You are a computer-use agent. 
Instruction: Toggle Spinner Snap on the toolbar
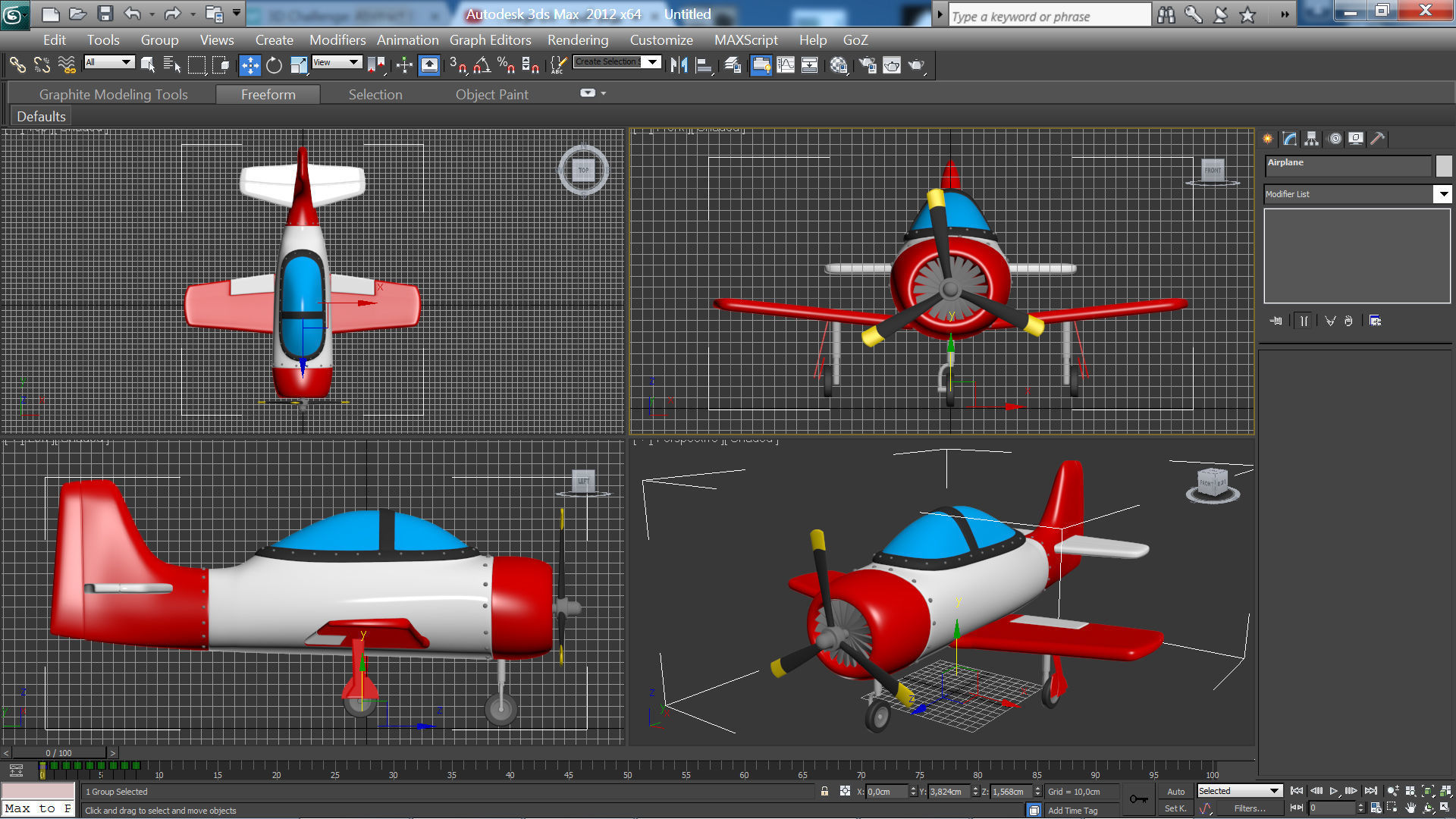530,65
